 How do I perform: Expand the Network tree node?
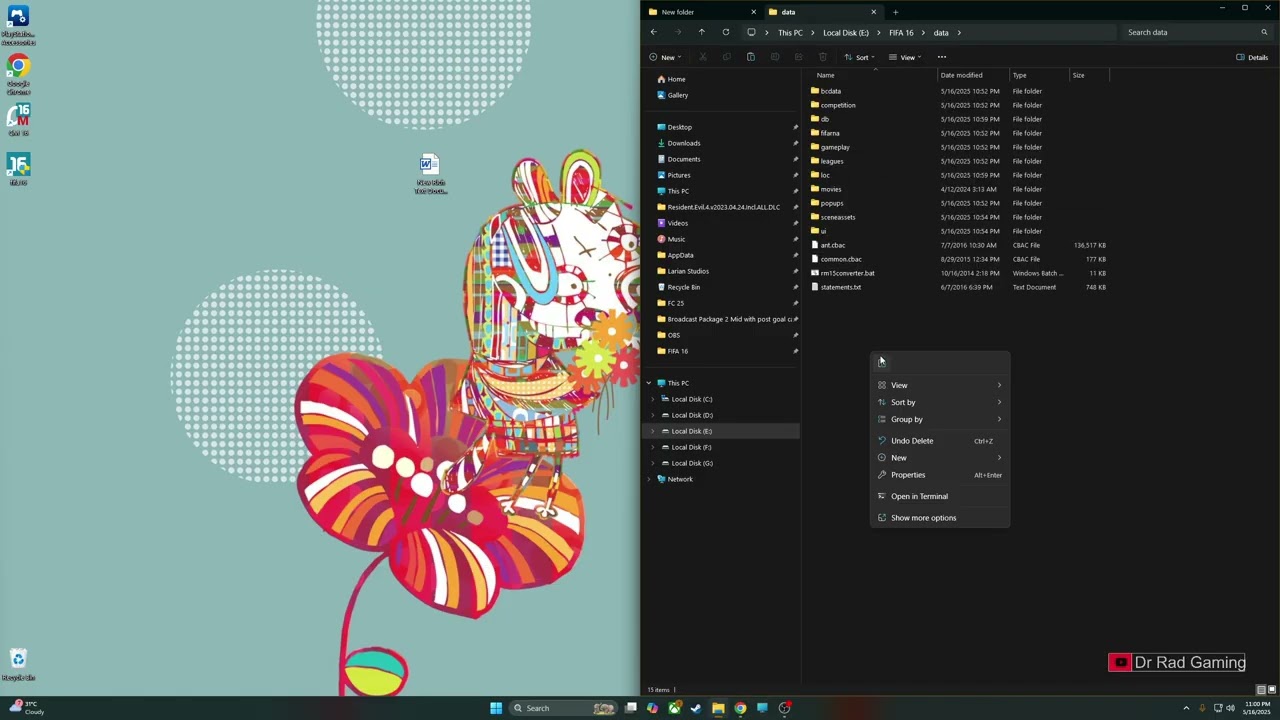coord(648,479)
